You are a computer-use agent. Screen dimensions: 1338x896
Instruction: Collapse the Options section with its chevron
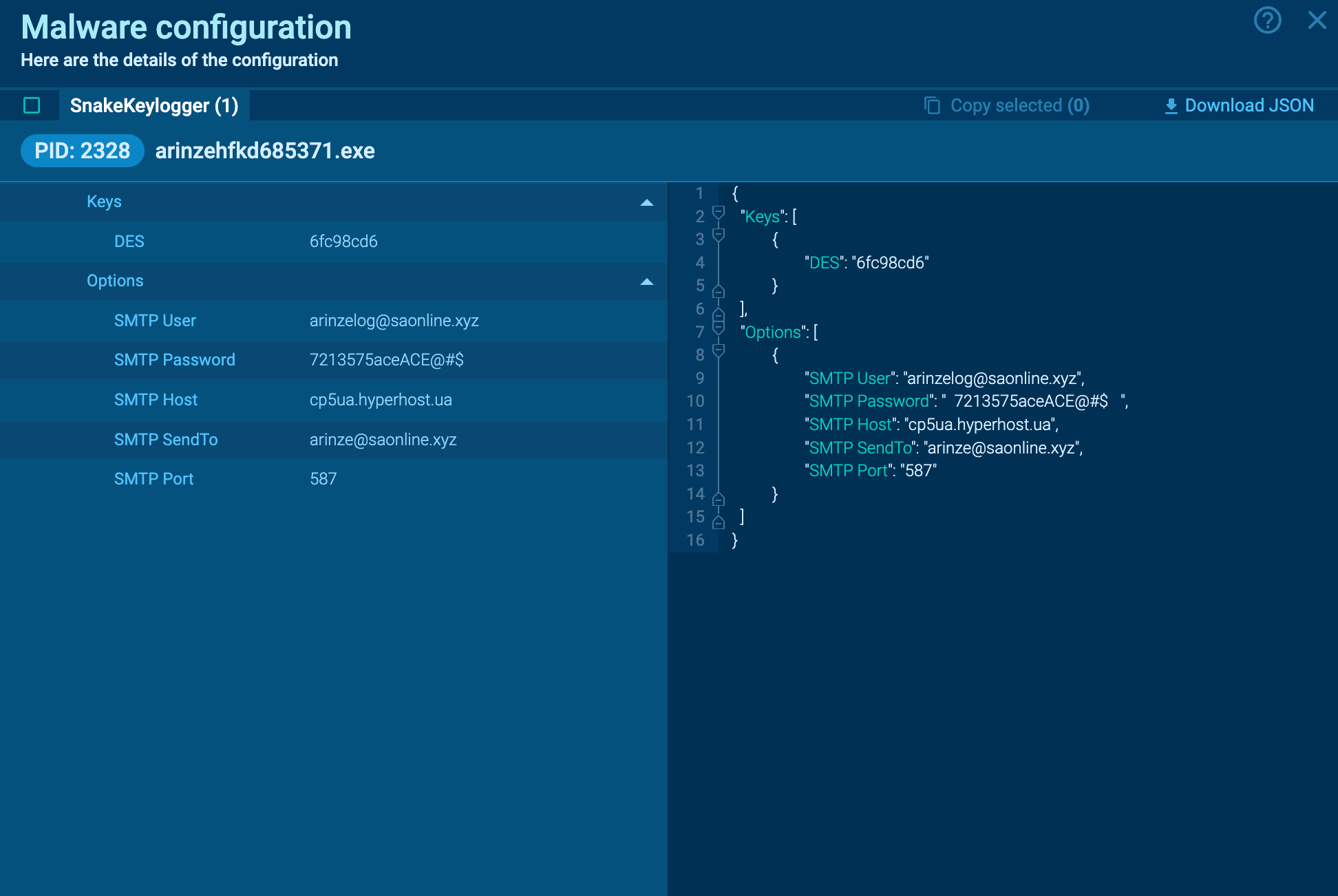point(646,281)
